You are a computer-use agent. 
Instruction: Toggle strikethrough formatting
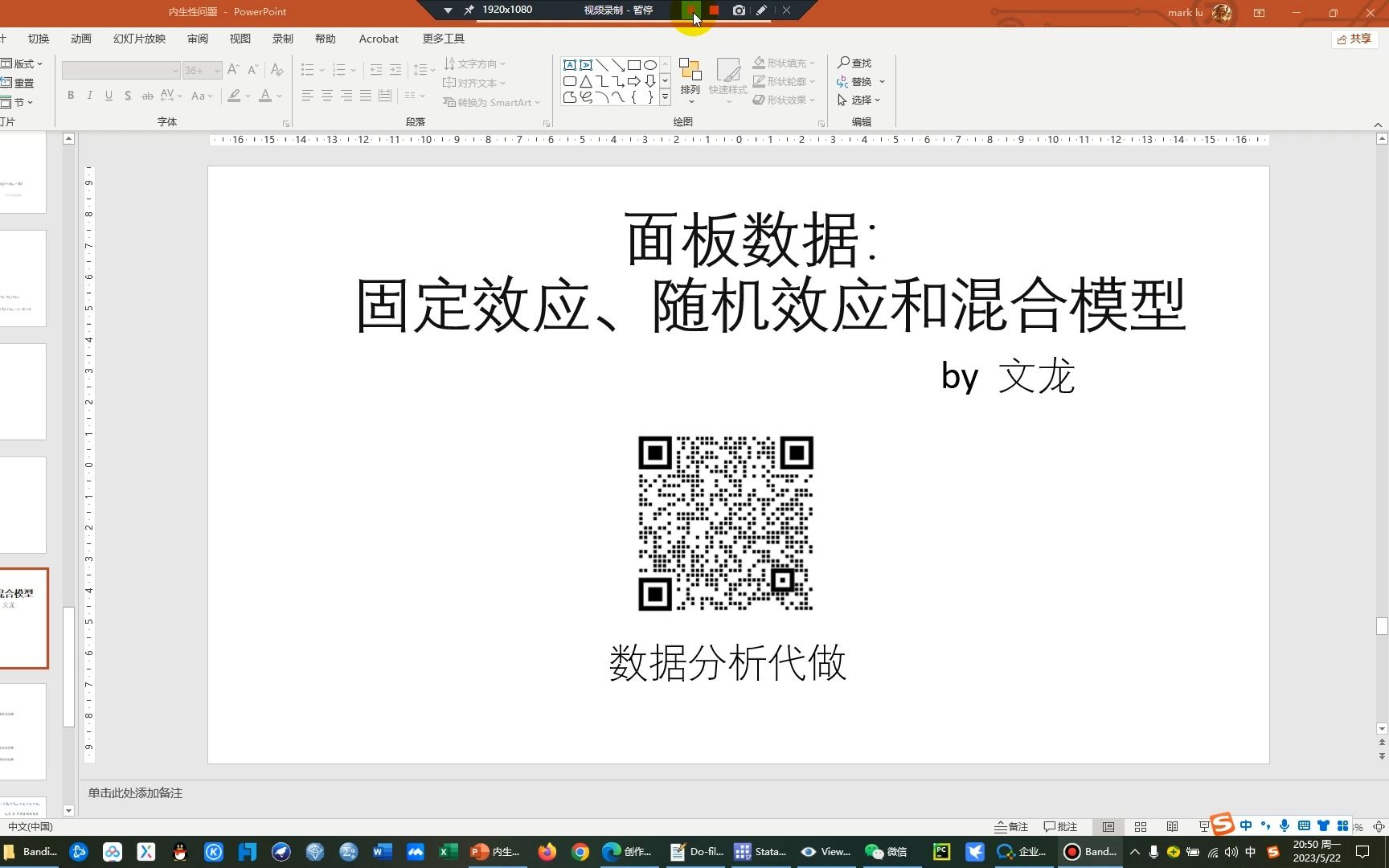tap(147, 96)
